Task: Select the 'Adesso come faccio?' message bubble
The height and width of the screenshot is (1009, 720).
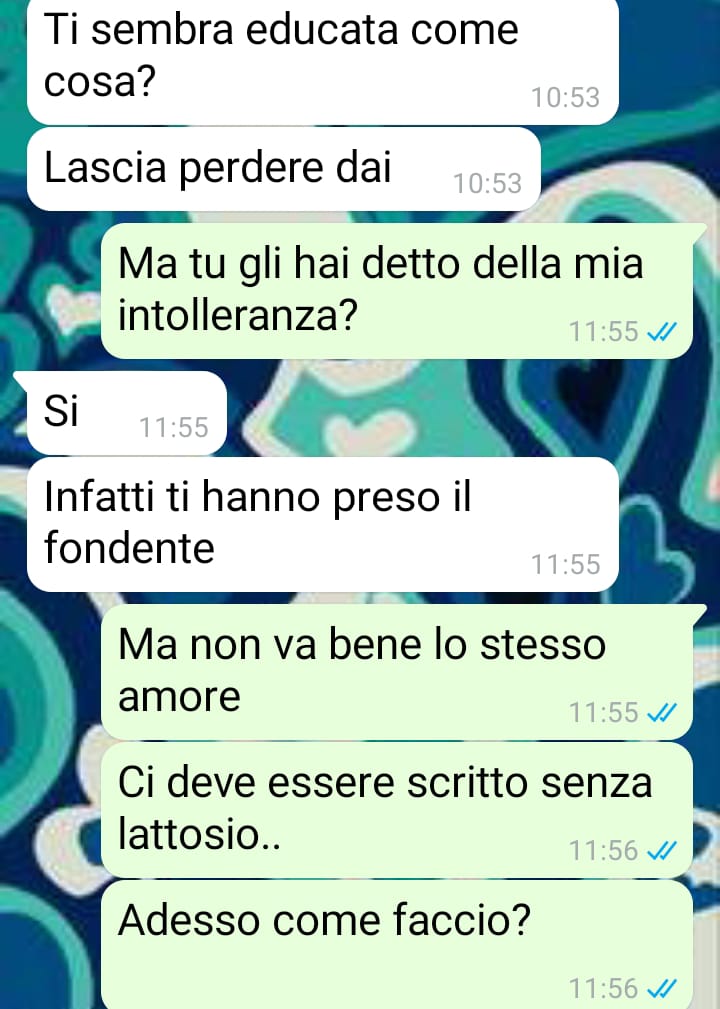Action: point(397,945)
